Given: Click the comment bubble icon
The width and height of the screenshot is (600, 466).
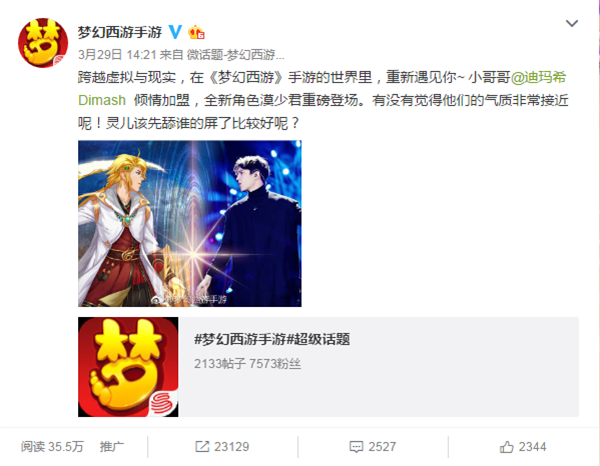Looking at the screenshot, I should [x=356, y=447].
